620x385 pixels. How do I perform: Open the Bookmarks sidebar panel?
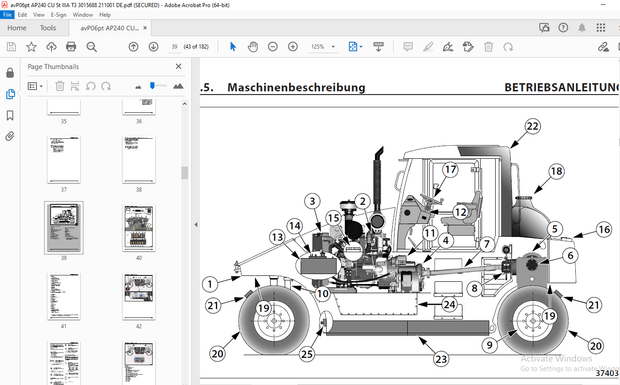pyautogui.click(x=10, y=115)
